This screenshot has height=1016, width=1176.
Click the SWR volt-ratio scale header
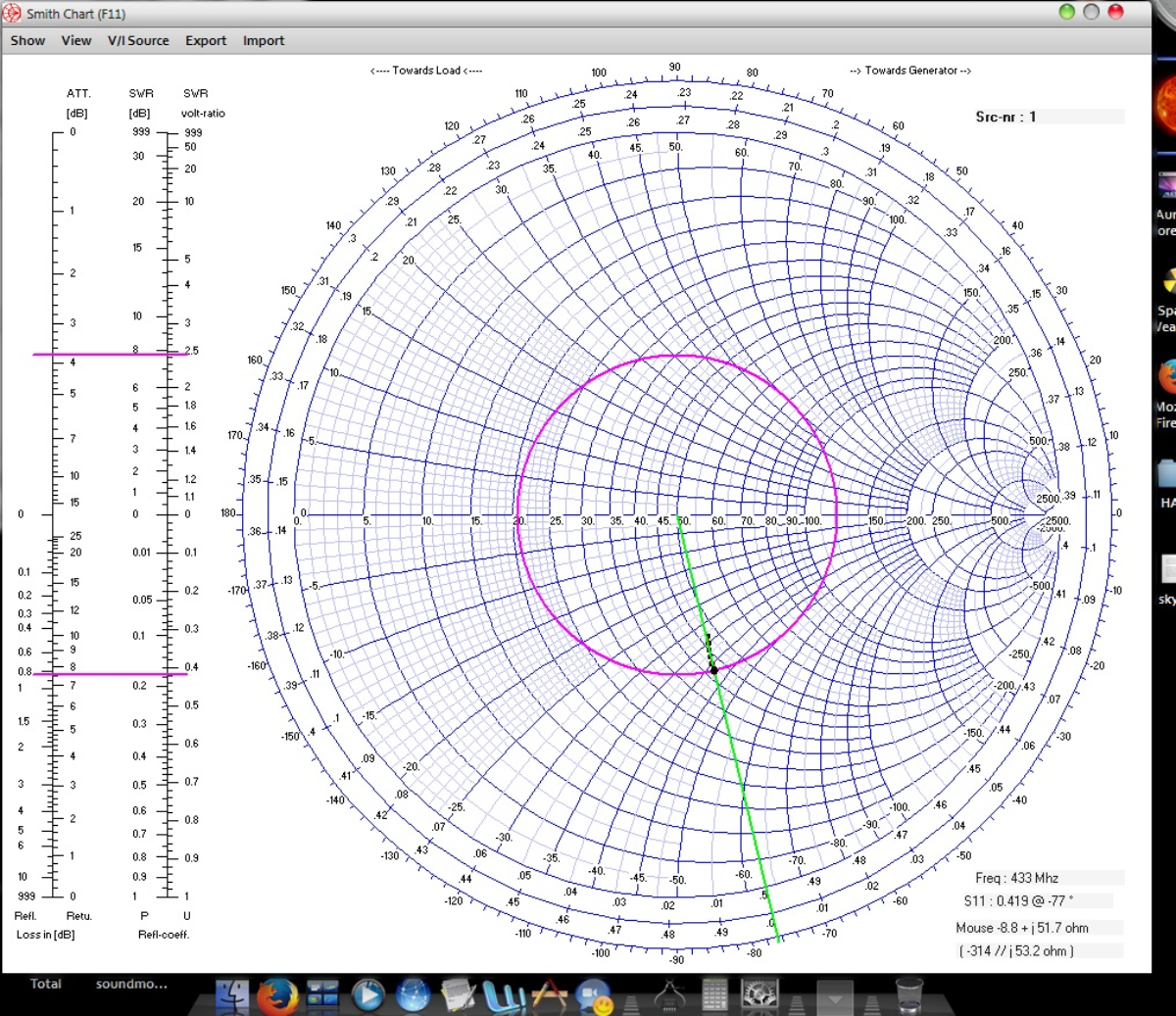(x=203, y=103)
